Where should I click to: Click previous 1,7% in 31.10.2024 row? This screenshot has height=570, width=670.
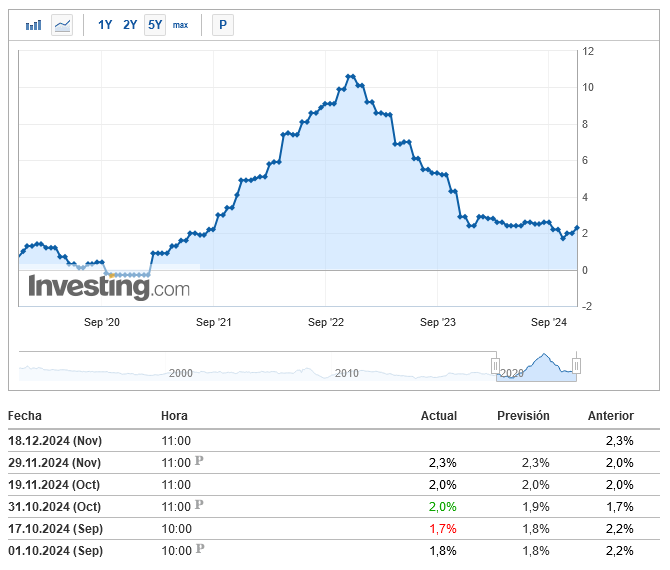pos(620,507)
